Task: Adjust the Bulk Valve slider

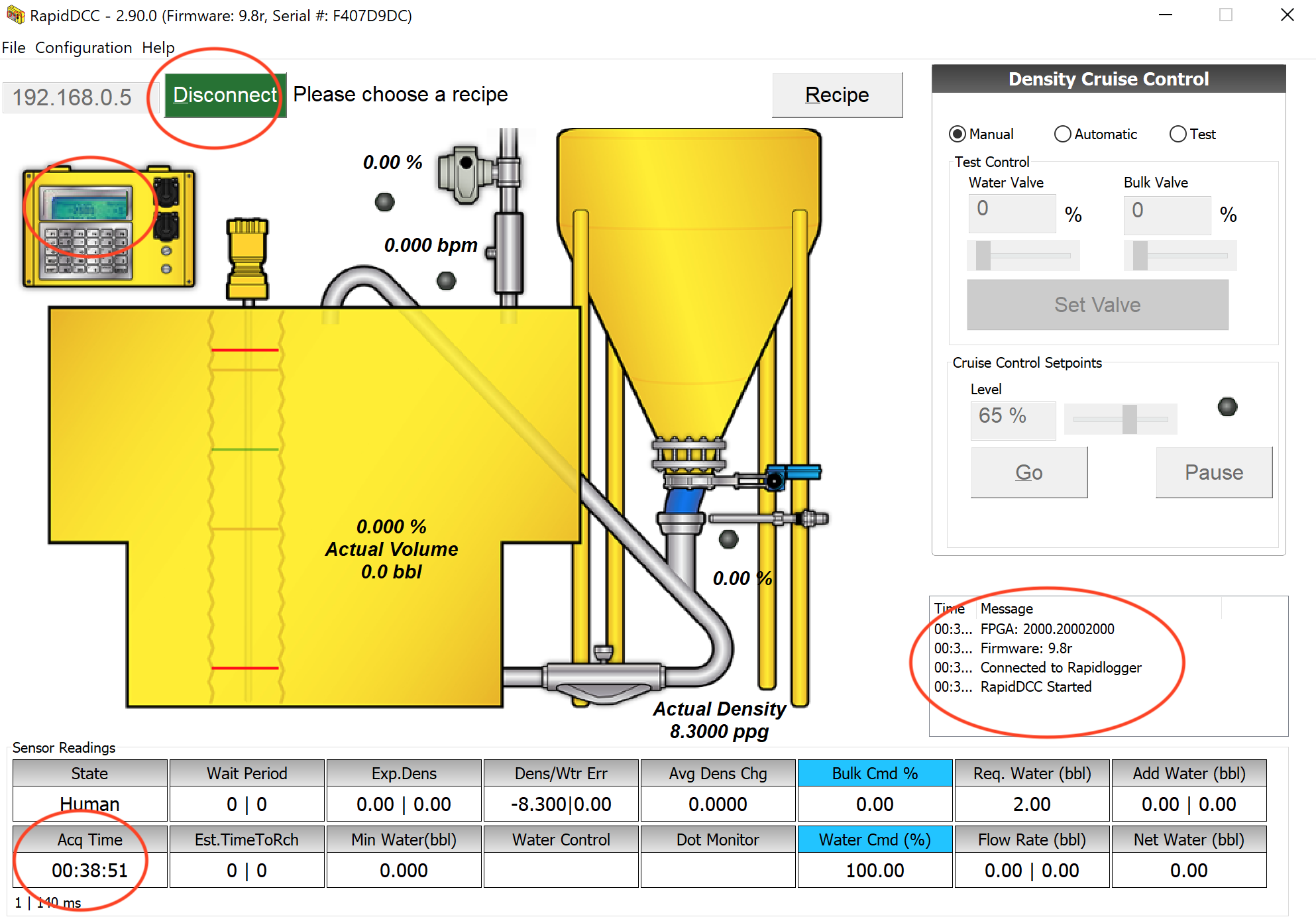Action: click(x=1180, y=255)
